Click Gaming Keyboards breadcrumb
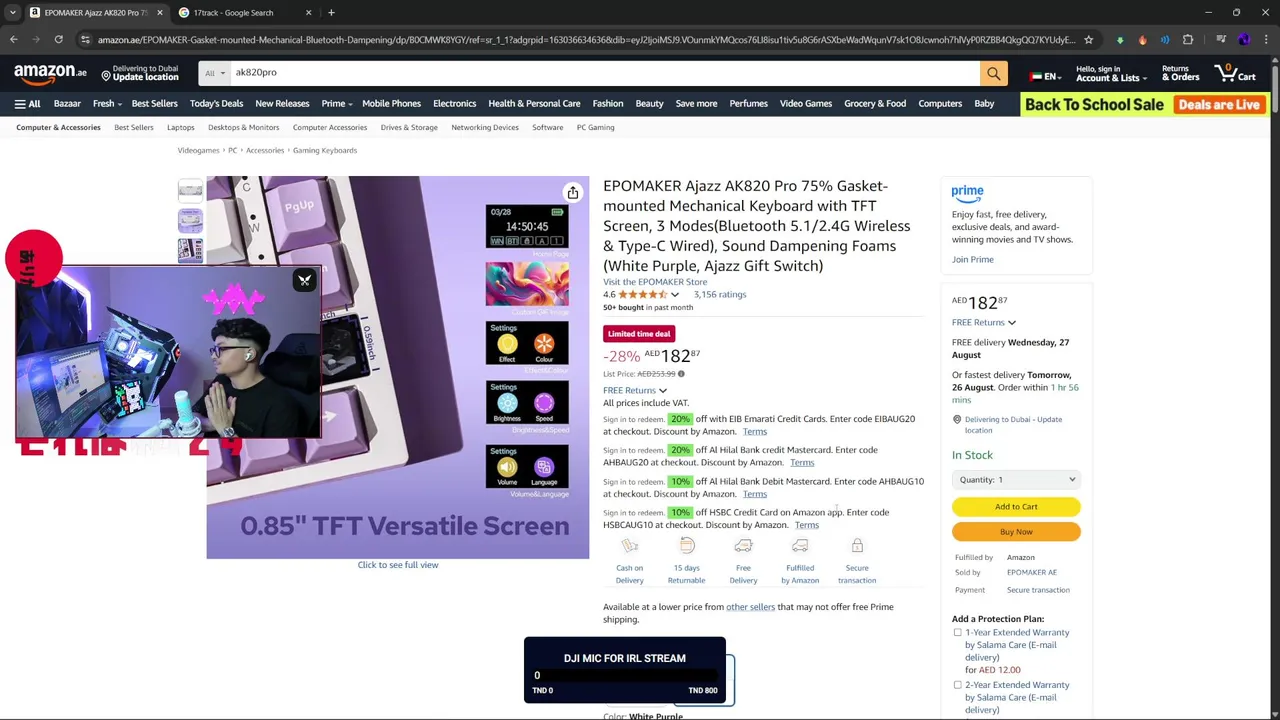This screenshot has height=720, width=1280. 324,151
